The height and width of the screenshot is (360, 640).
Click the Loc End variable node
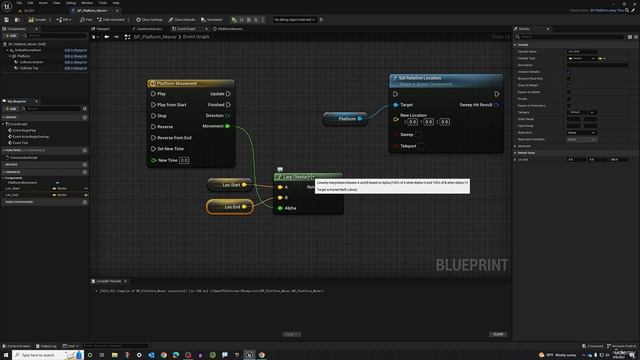[x=230, y=207]
